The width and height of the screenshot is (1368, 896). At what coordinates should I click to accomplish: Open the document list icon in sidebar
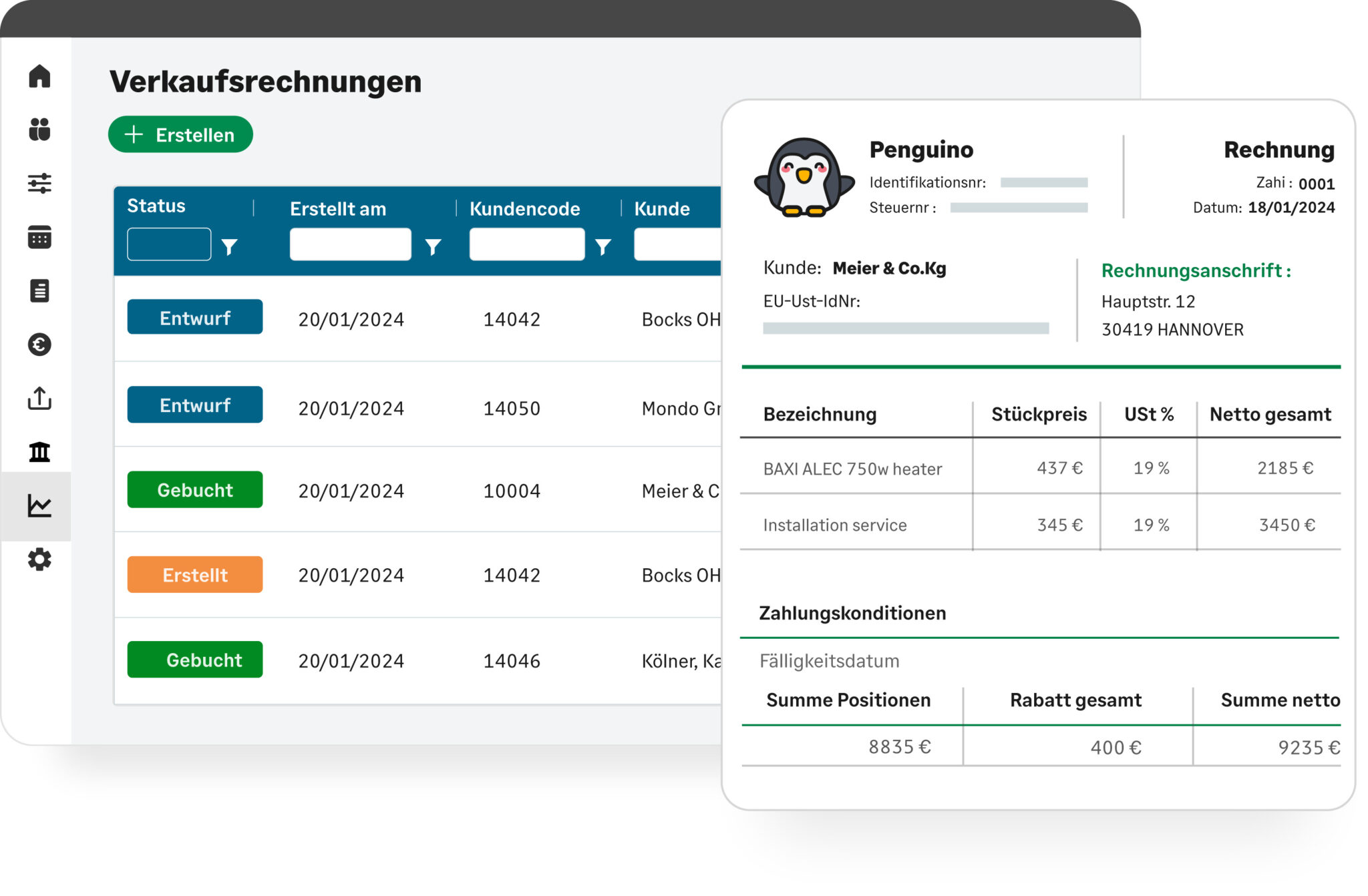[39, 291]
